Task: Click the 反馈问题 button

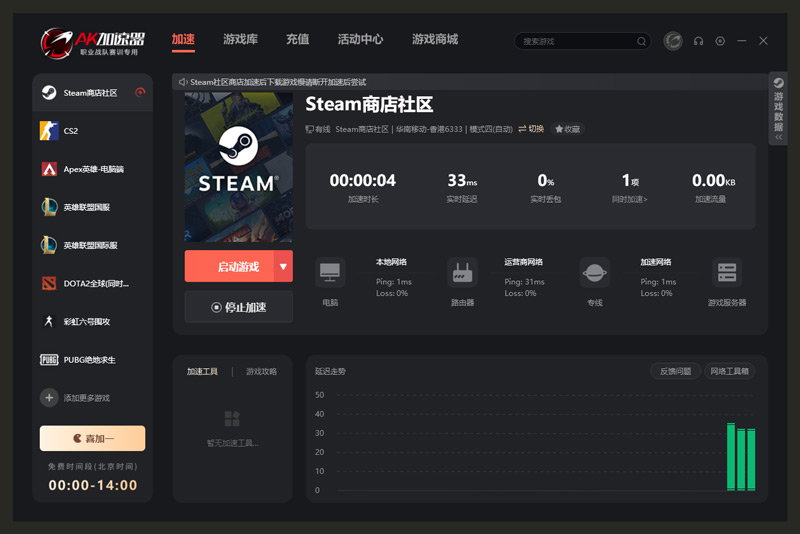Action: tap(676, 371)
